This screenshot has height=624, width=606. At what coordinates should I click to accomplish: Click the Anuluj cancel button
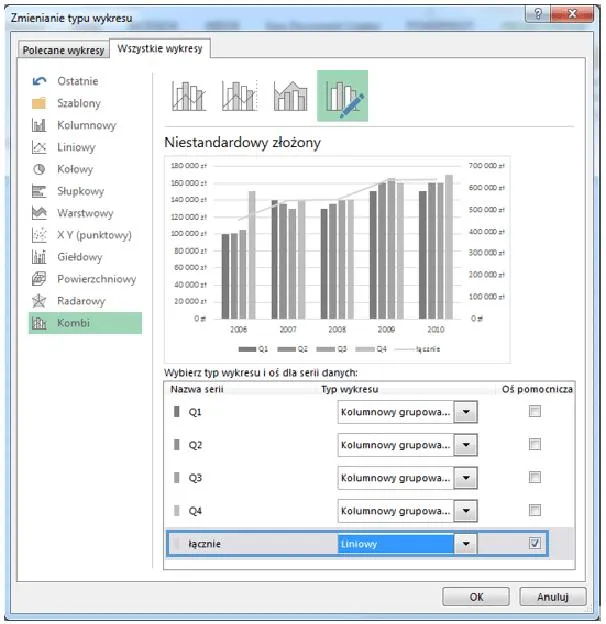pos(552,597)
